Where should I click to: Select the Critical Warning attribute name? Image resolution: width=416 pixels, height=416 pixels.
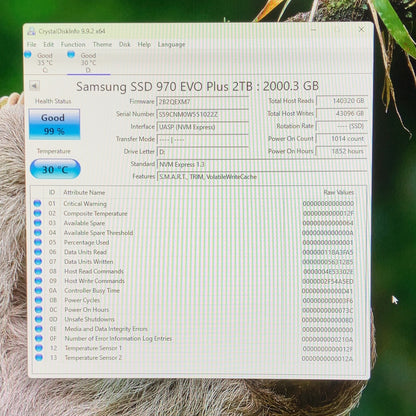[x=85, y=203]
